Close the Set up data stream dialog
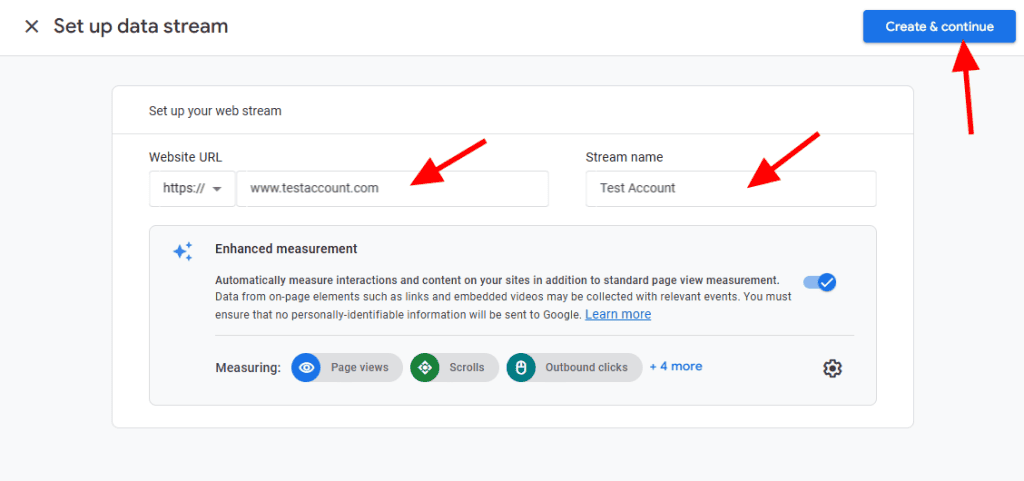 coord(32,26)
